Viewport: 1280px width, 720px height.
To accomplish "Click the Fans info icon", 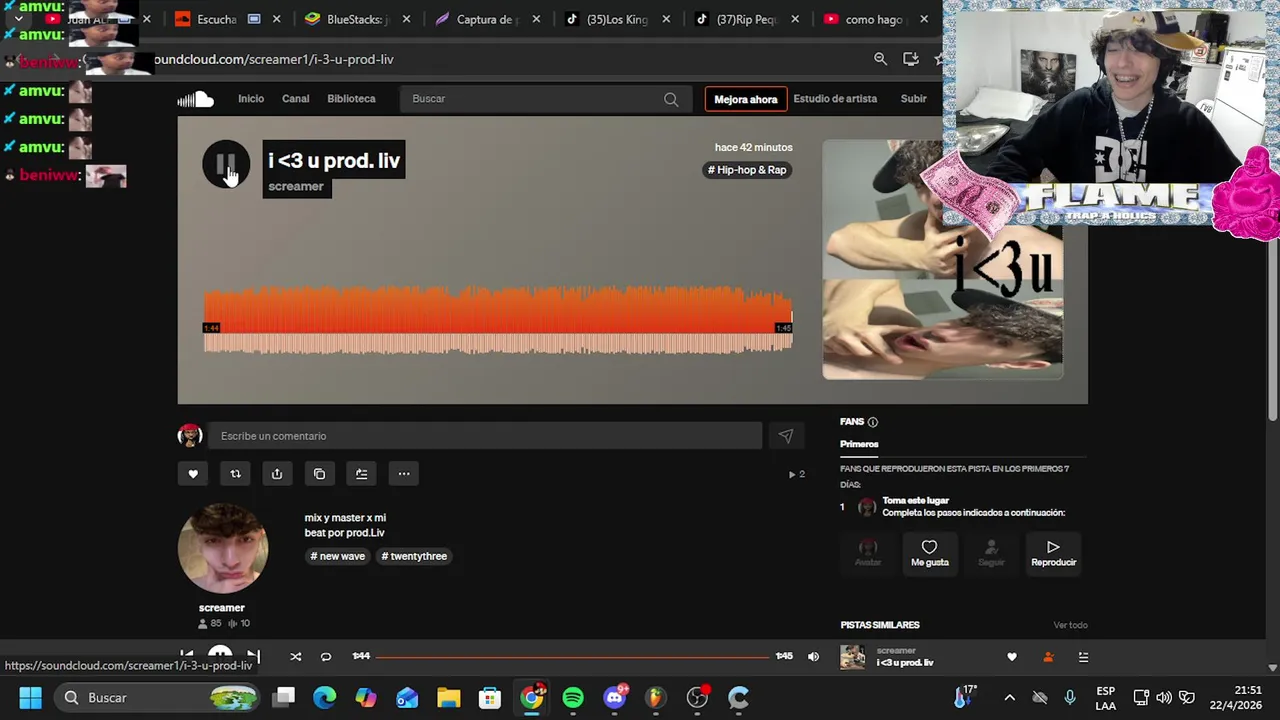I will [x=872, y=422].
